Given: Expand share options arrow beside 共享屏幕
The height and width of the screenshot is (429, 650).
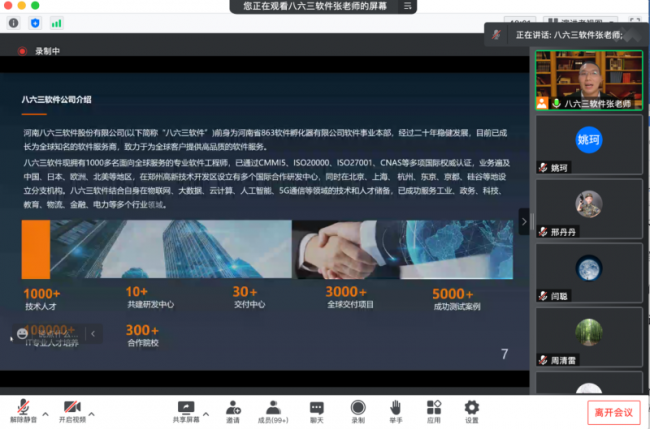Looking at the screenshot, I should (206, 411).
